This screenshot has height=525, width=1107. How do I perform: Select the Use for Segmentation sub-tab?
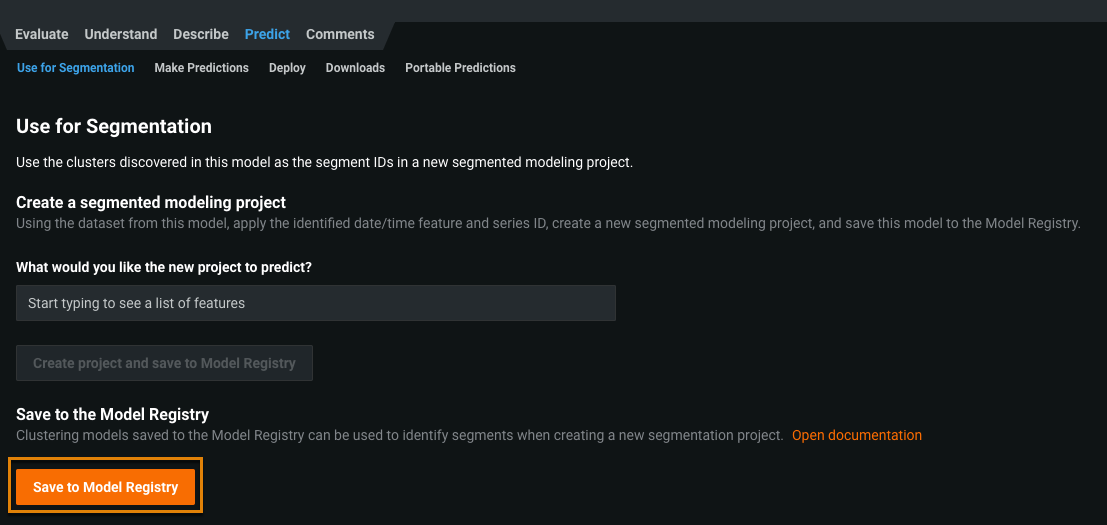(76, 68)
